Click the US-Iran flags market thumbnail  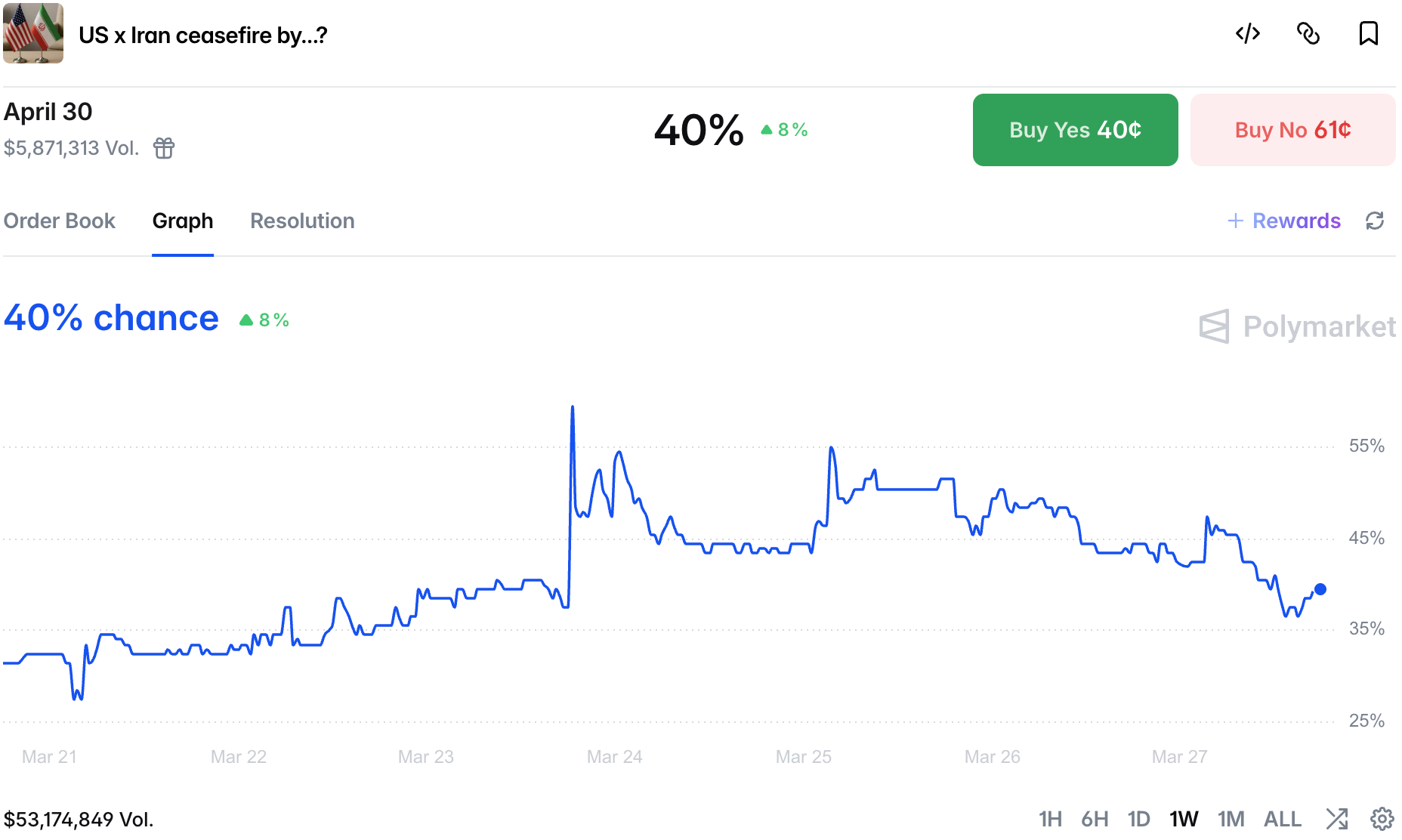coord(33,34)
